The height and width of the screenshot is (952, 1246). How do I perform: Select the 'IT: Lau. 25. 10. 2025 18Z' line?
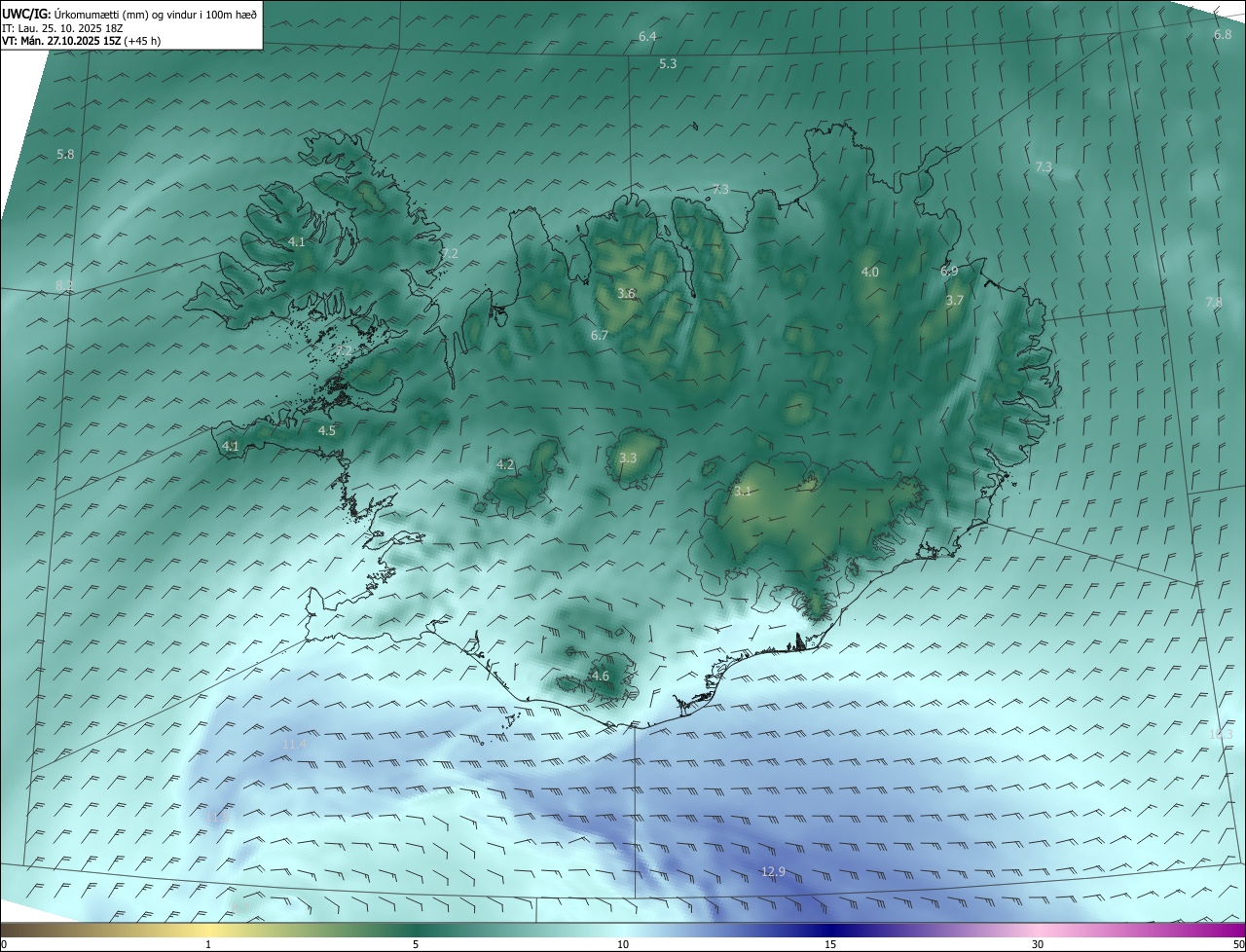[x=62, y=27]
